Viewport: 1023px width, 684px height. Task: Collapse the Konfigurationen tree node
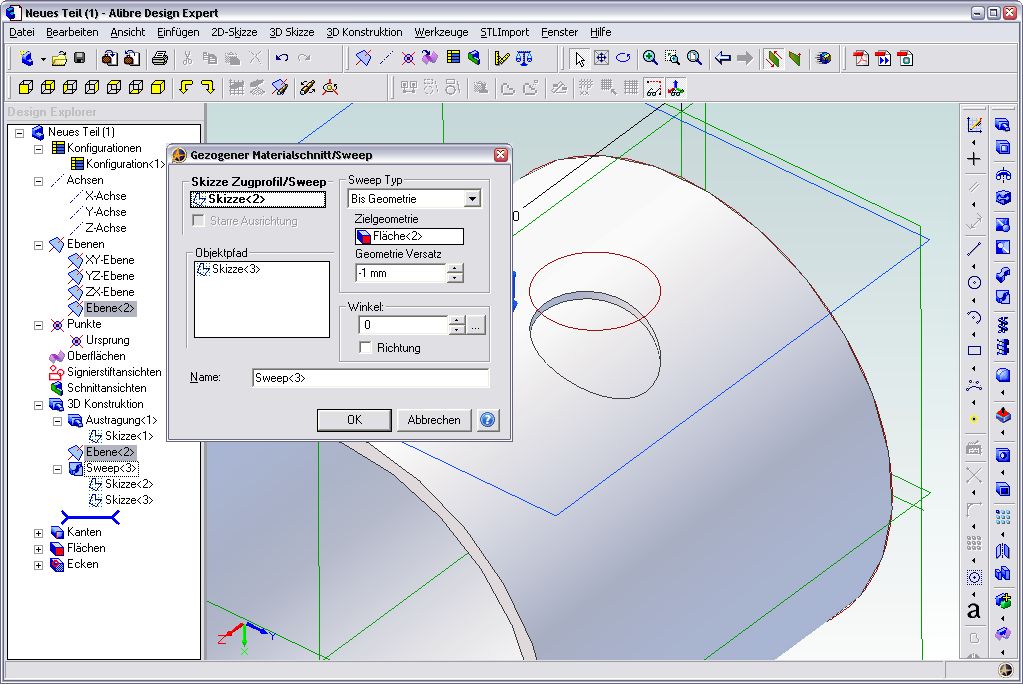click(x=38, y=149)
